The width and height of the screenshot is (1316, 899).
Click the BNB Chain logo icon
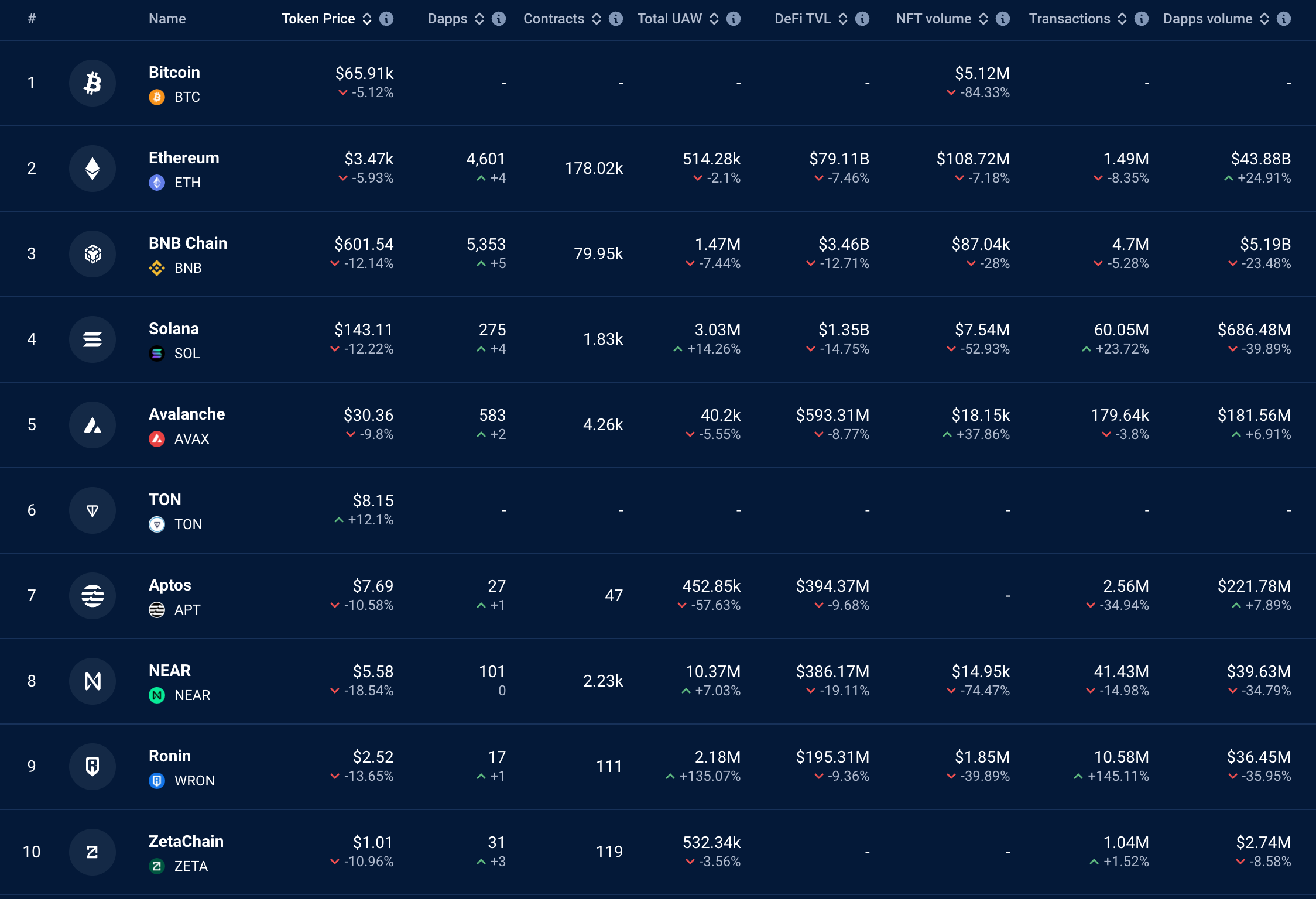pos(92,254)
